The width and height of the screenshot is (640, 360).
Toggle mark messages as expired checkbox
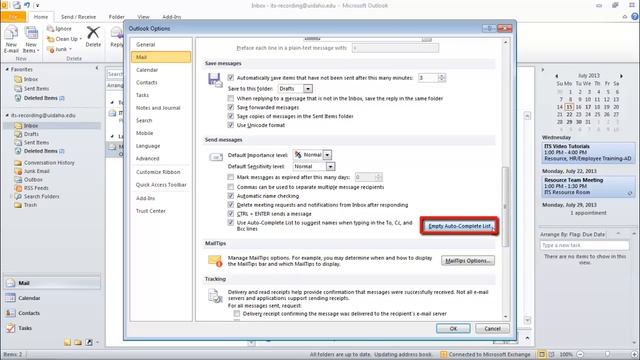coord(231,177)
